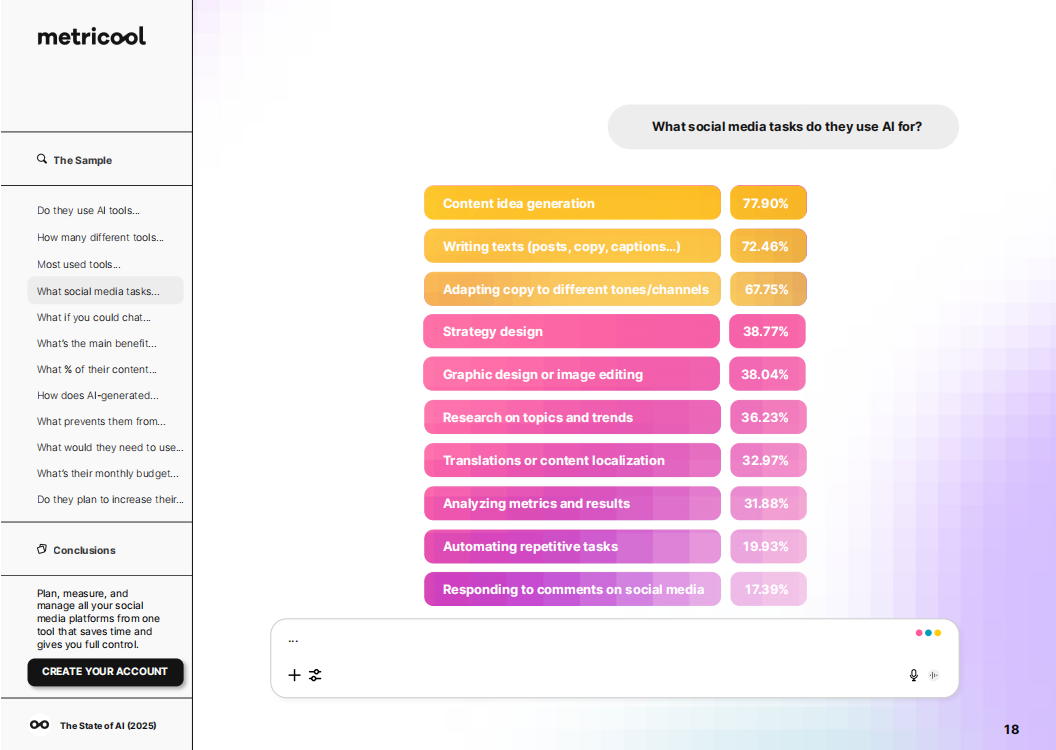This screenshot has height=750, width=1056.
Task: Open the 'Do they use AI tools...' section
Action: point(88,211)
